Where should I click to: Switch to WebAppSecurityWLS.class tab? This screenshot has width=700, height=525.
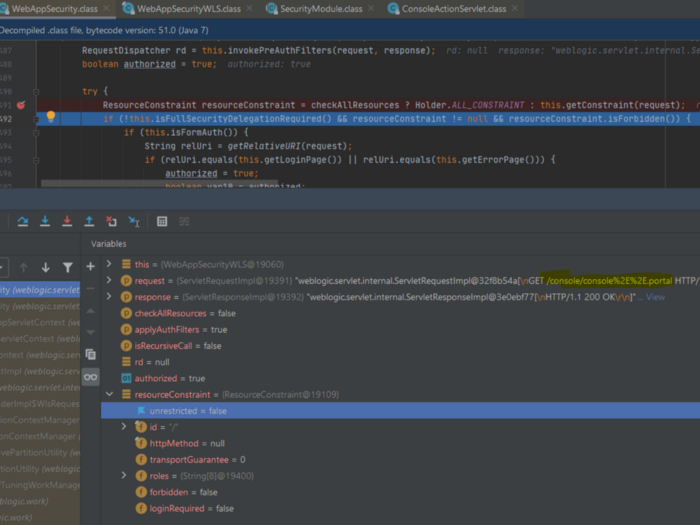point(188,8)
